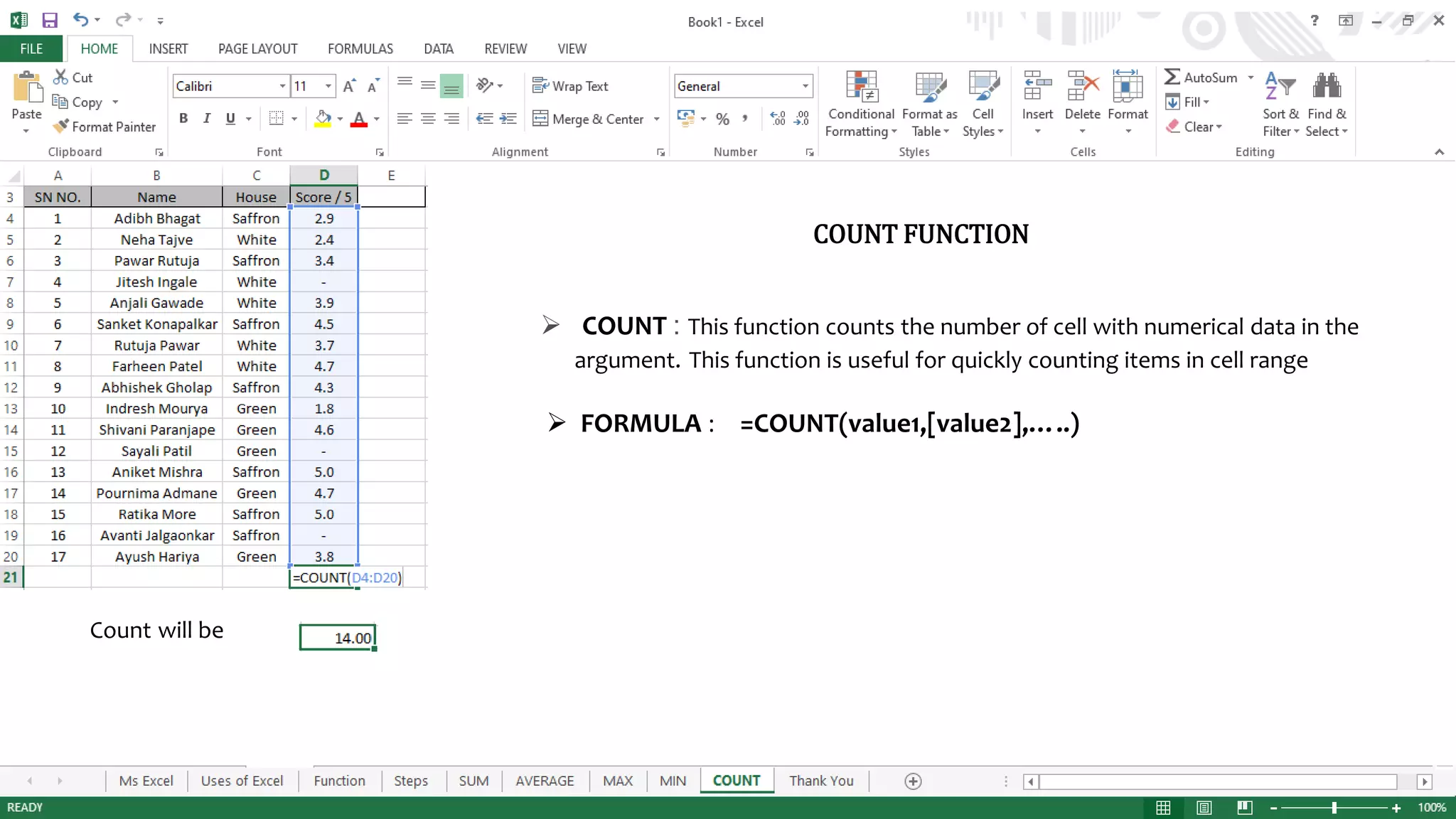This screenshot has height=819, width=1456.
Task: Open Format as Table gallery
Action: [930, 104]
